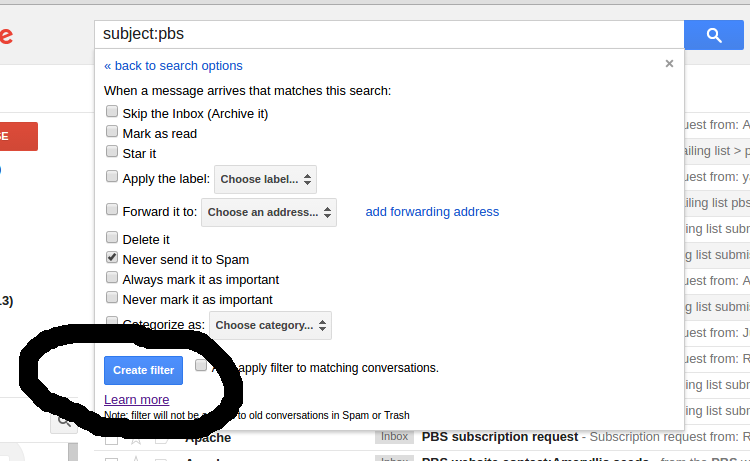Expand the Choose an address dropdown

click(x=268, y=212)
